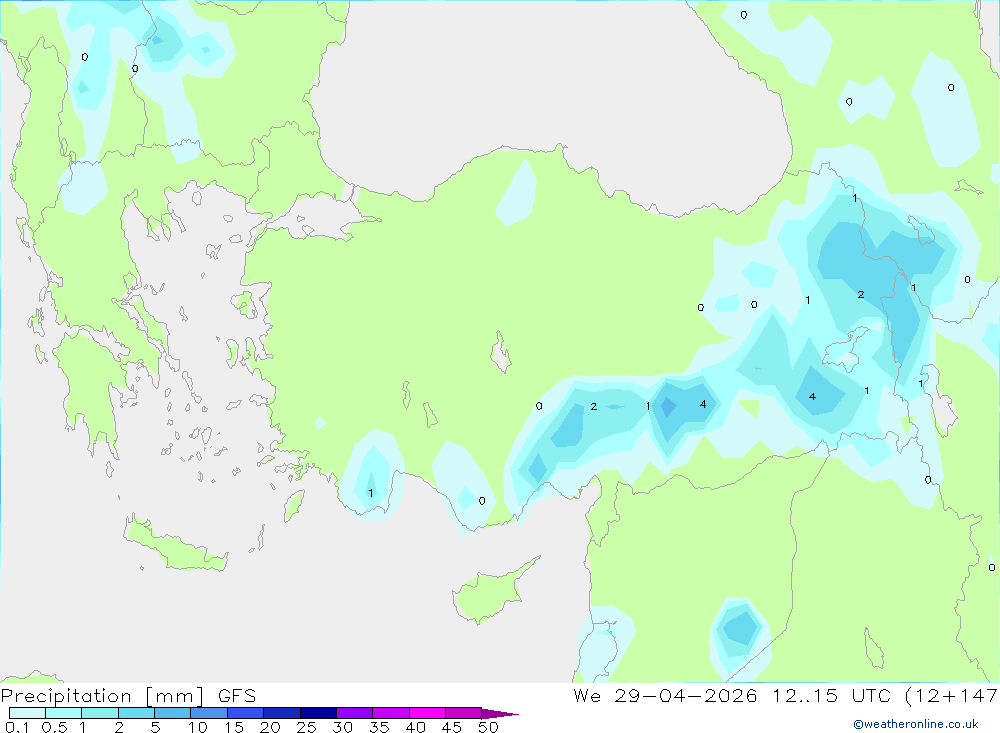Click the '25' legend scale label

pos(307,727)
